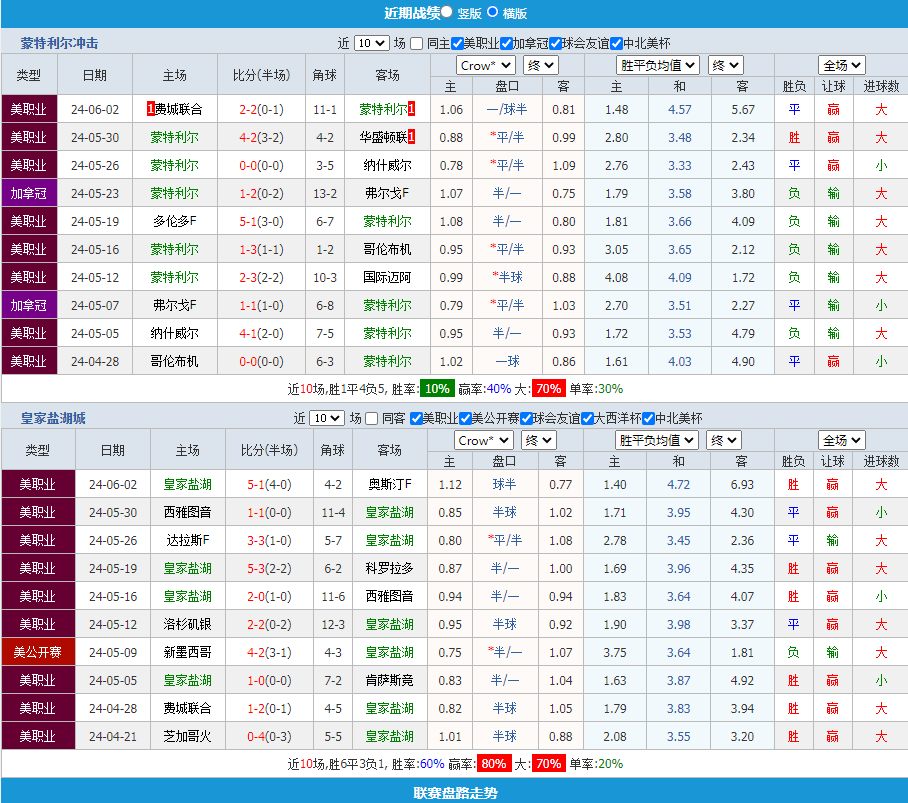908x803 pixels.
Task: Open match count dropdown for 皇家盐湖城
Action: pos(327,419)
